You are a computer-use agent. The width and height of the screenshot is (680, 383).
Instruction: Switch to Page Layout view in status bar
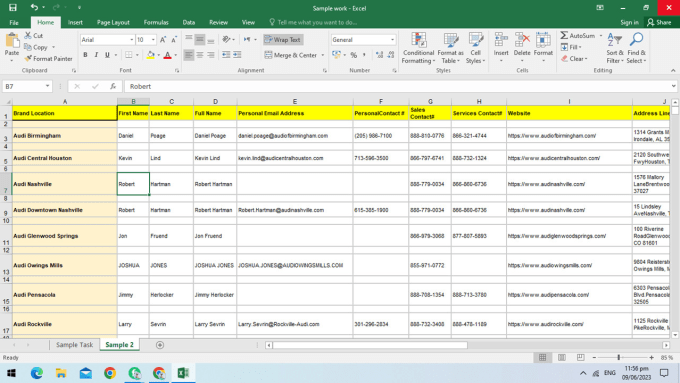562,357
